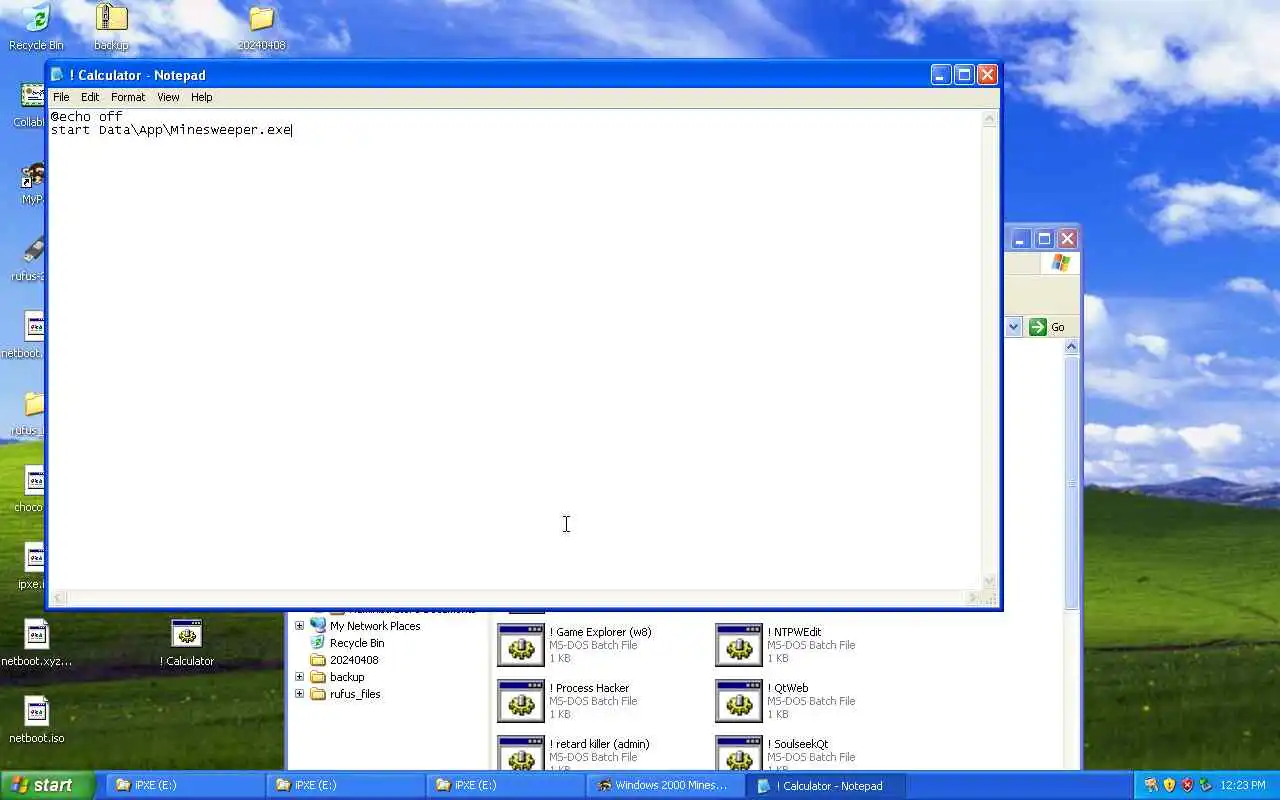Image resolution: width=1280 pixels, height=800 pixels.
Task: Maximize the Explorer window behind Notepad
Action: click(1044, 239)
